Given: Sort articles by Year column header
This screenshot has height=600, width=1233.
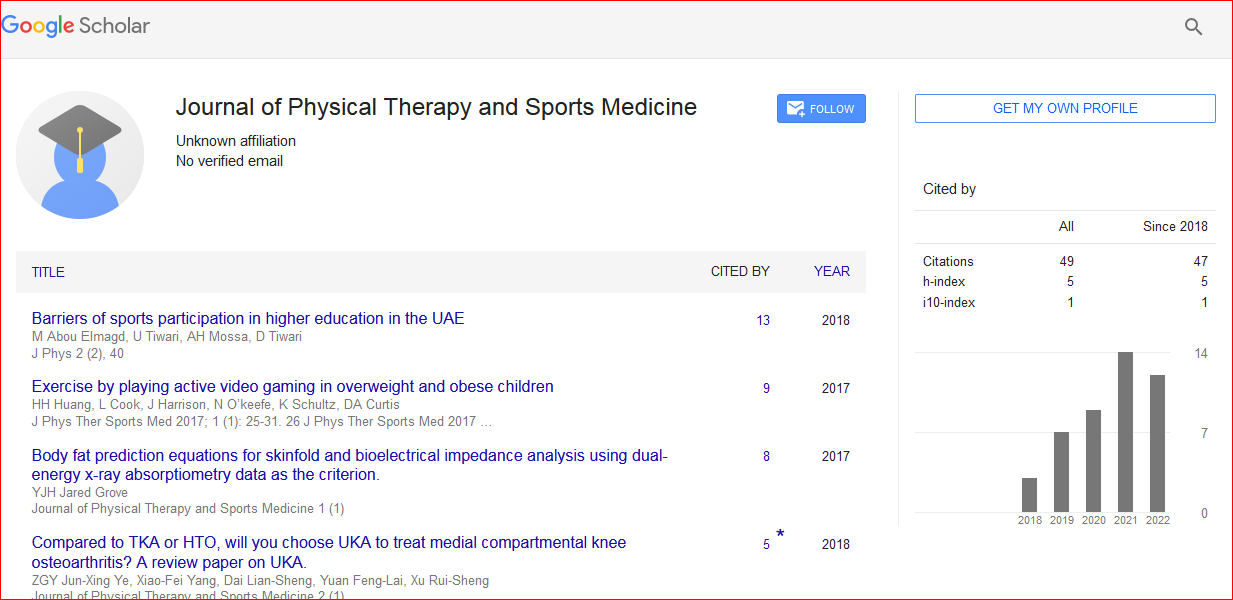Looking at the screenshot, I should (x=832, y=271).
